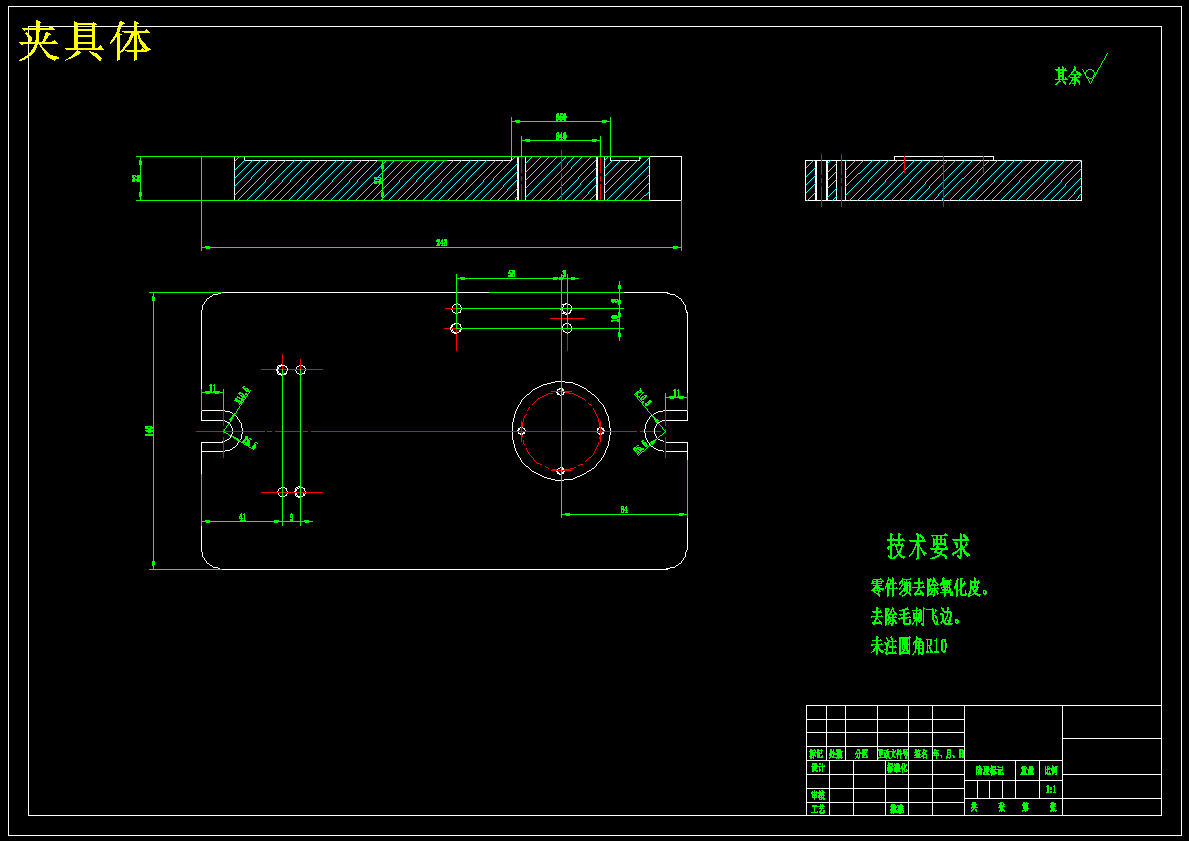Image resolution: width=1189 pixels, height=841 pixels.
Task: Click the 41 horizontal dimension
Action: pyautogui.click(x=242, y=517)
